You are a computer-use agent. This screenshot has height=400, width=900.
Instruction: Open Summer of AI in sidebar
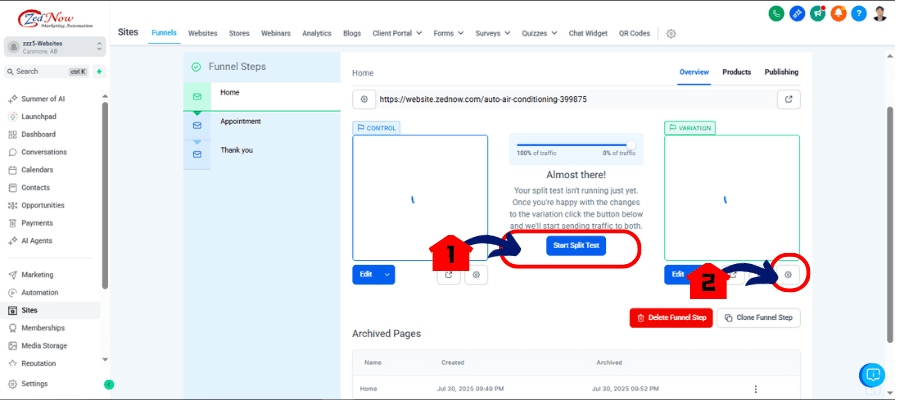click(43, 99)
